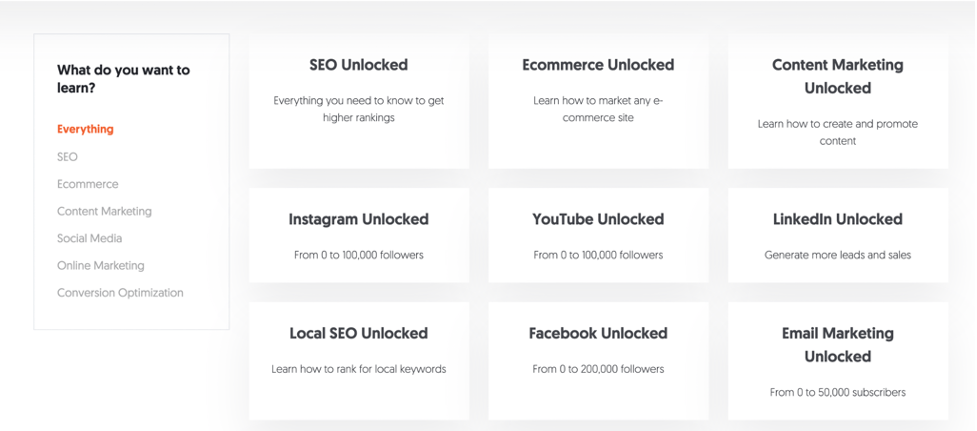977x431 pixels.
Task: Show Content Marketing courses
Action: [x=104, y=211]
